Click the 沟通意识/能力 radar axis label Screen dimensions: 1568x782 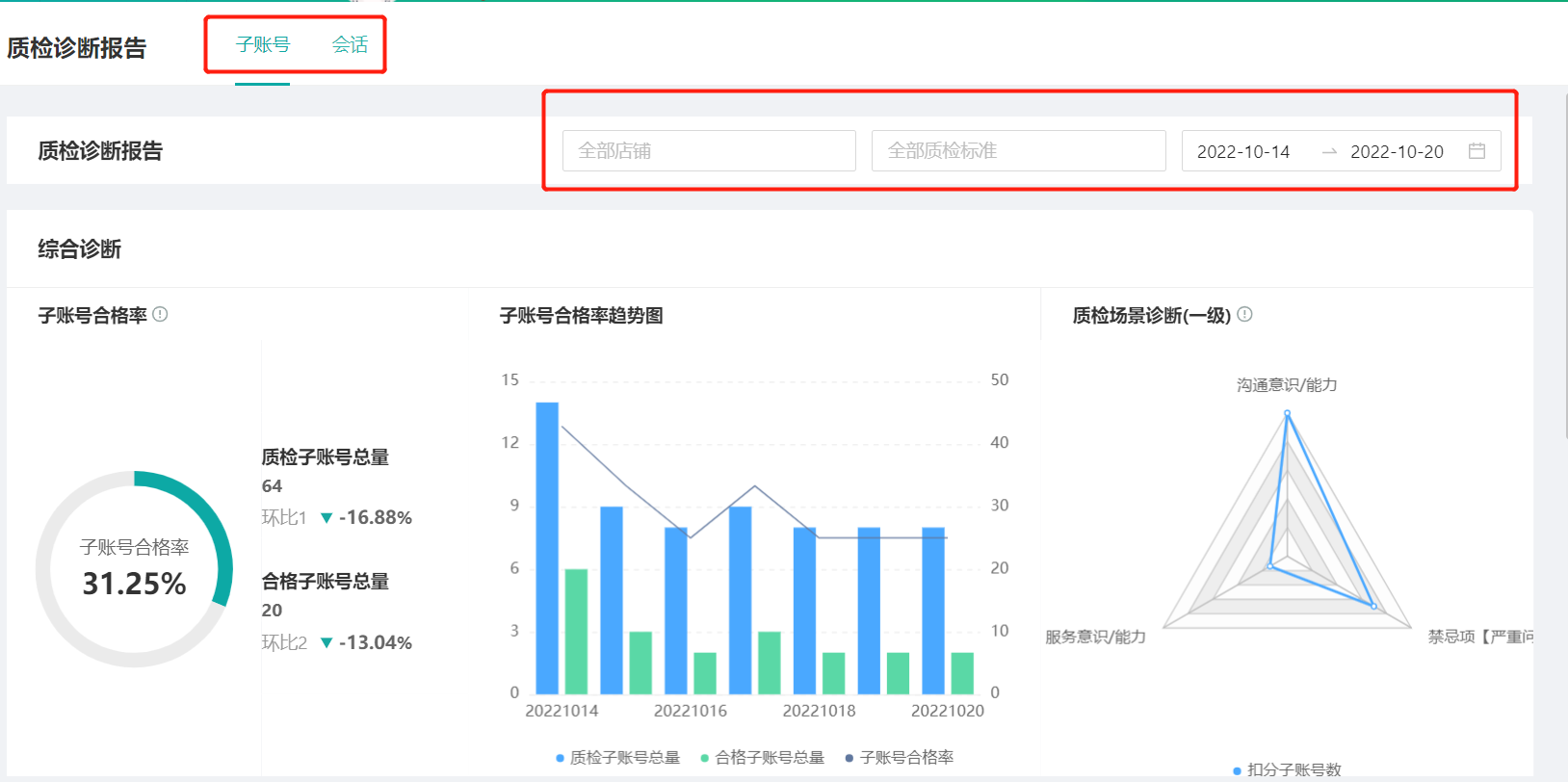pos(1287,385)
